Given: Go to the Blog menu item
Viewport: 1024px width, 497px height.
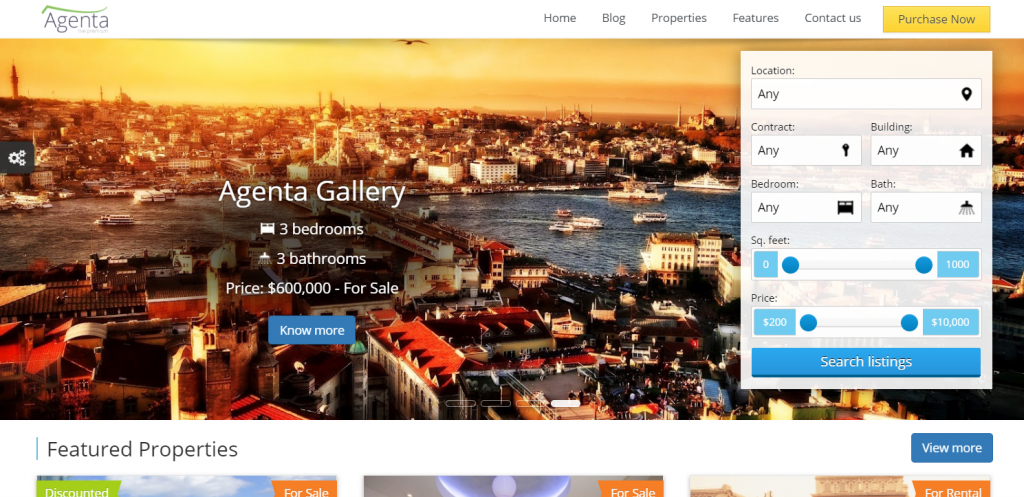Looking at the screenshot, I should 614,18.
